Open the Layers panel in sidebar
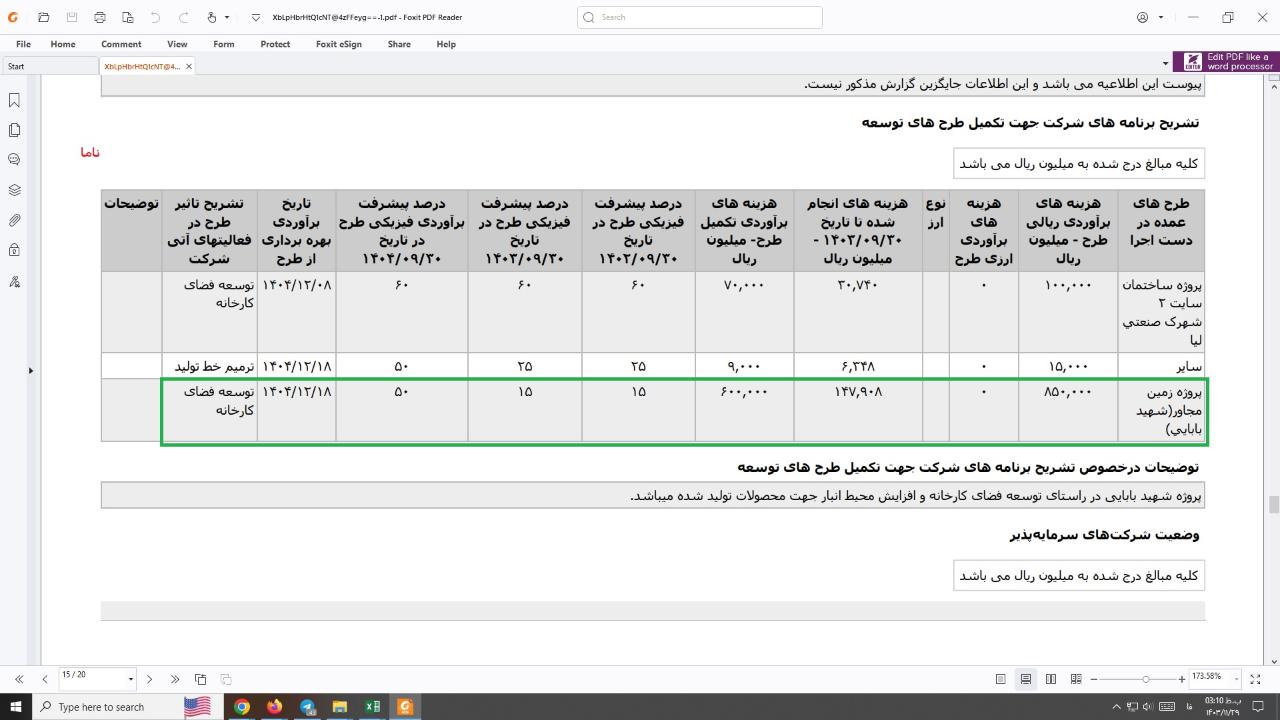The height and width of the screenshot is (720, 1280). point(14,190)
